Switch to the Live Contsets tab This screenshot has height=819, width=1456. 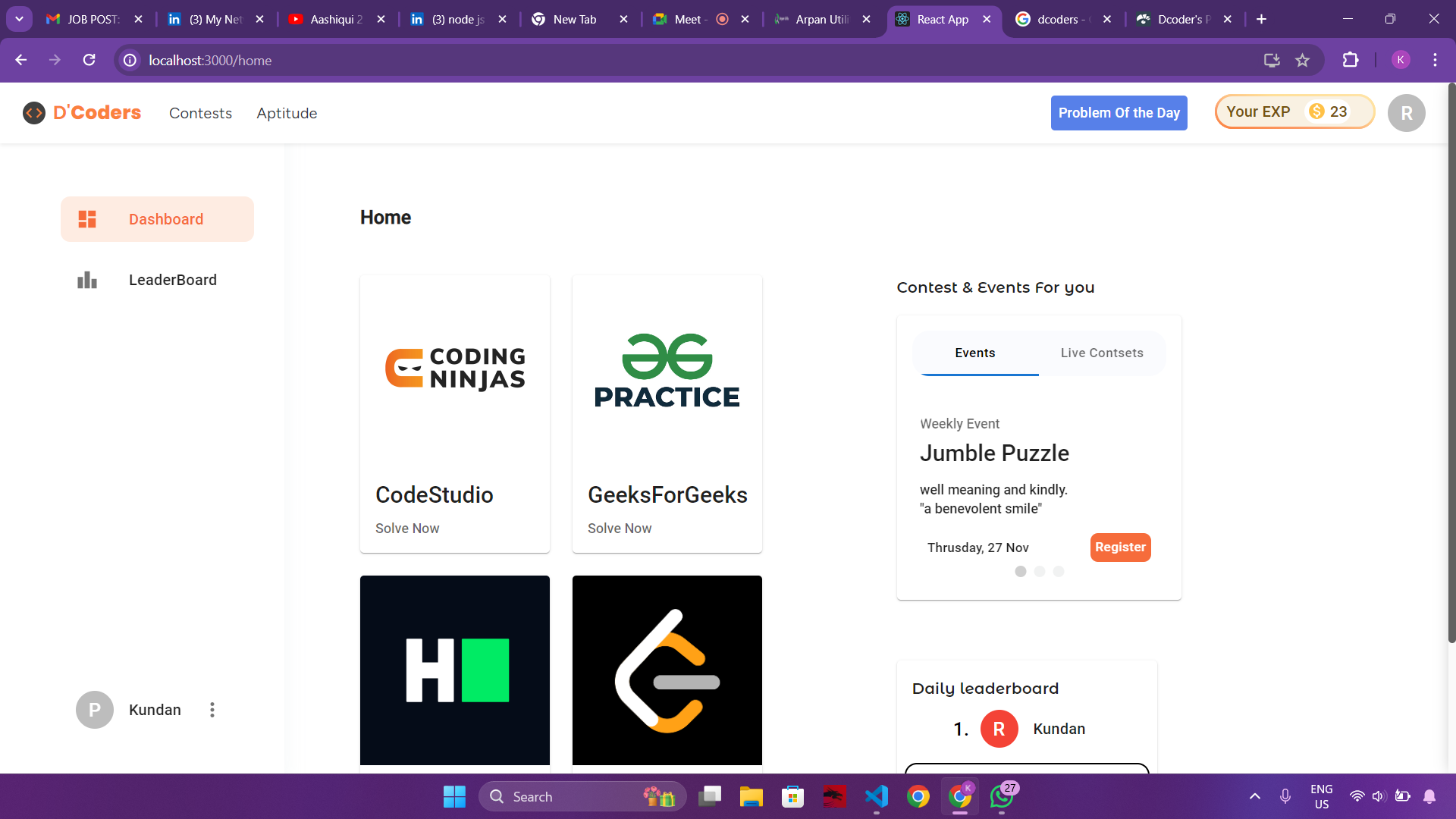1101,353
